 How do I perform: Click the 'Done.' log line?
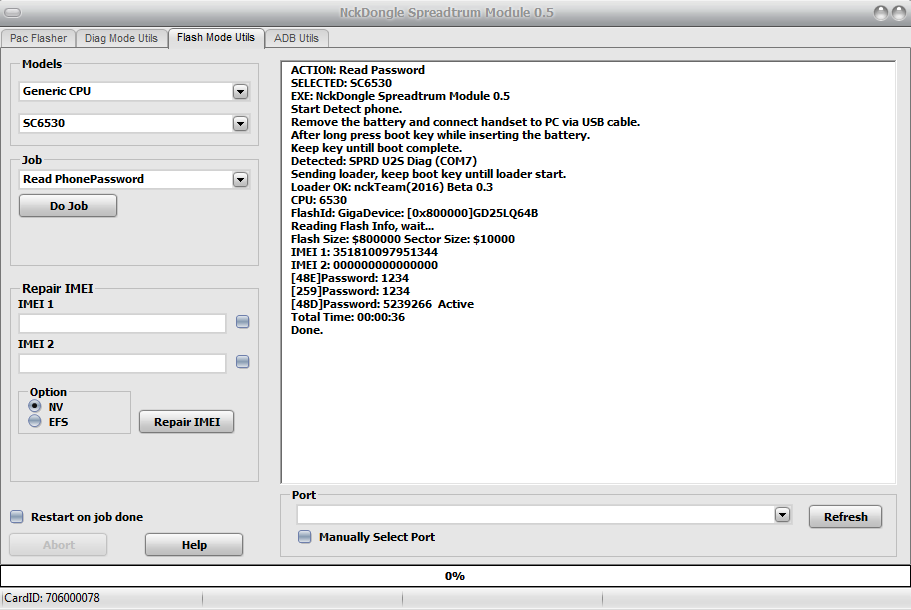(x=307, y=330)
